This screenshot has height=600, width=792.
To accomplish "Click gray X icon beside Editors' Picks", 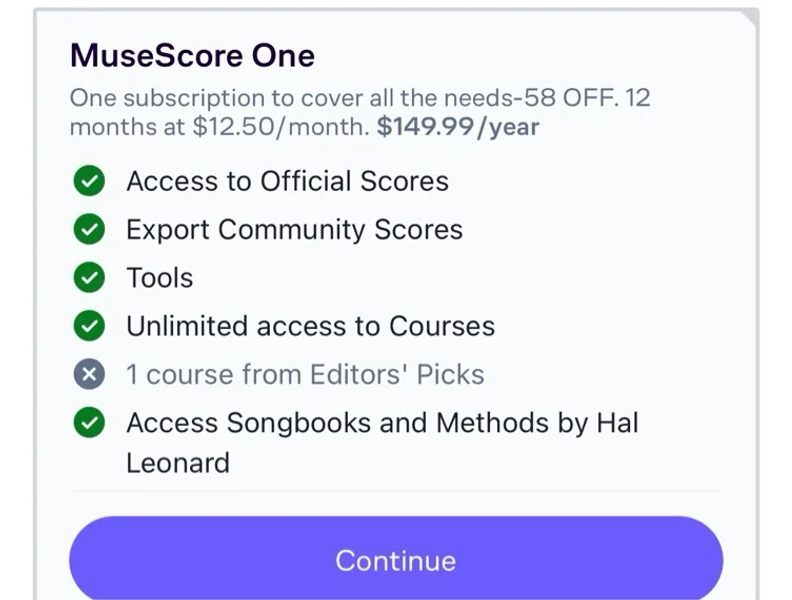I will [89, 374].
